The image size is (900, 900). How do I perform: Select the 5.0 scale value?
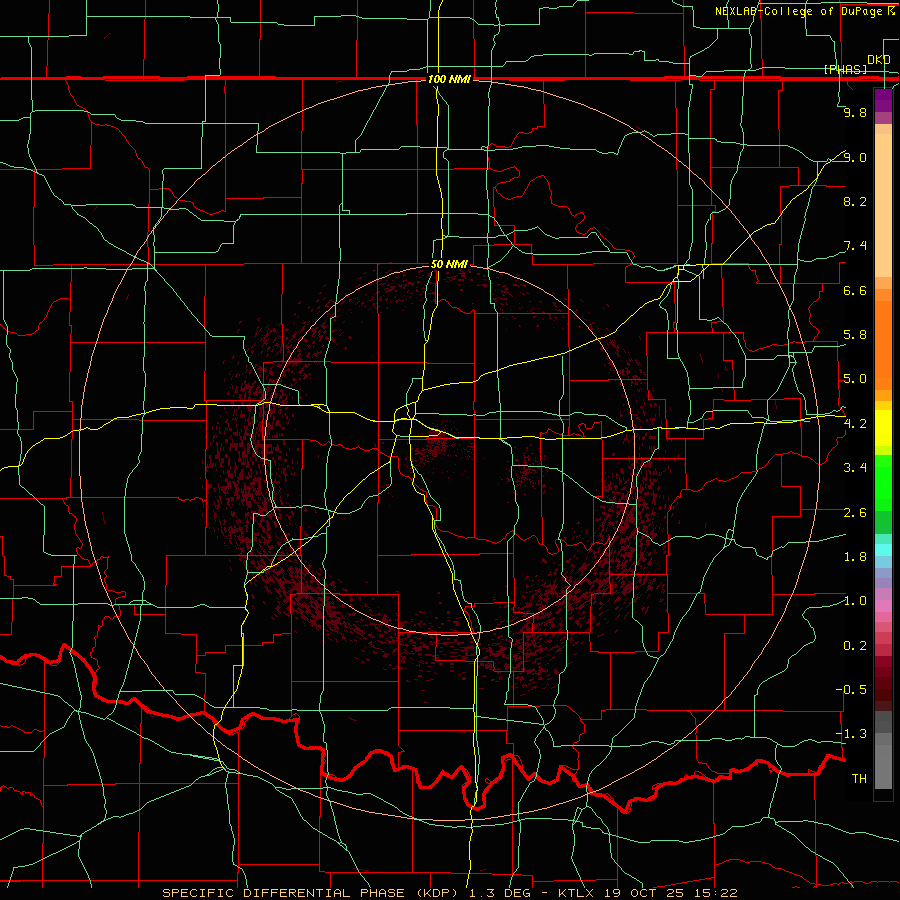[855, 379]
